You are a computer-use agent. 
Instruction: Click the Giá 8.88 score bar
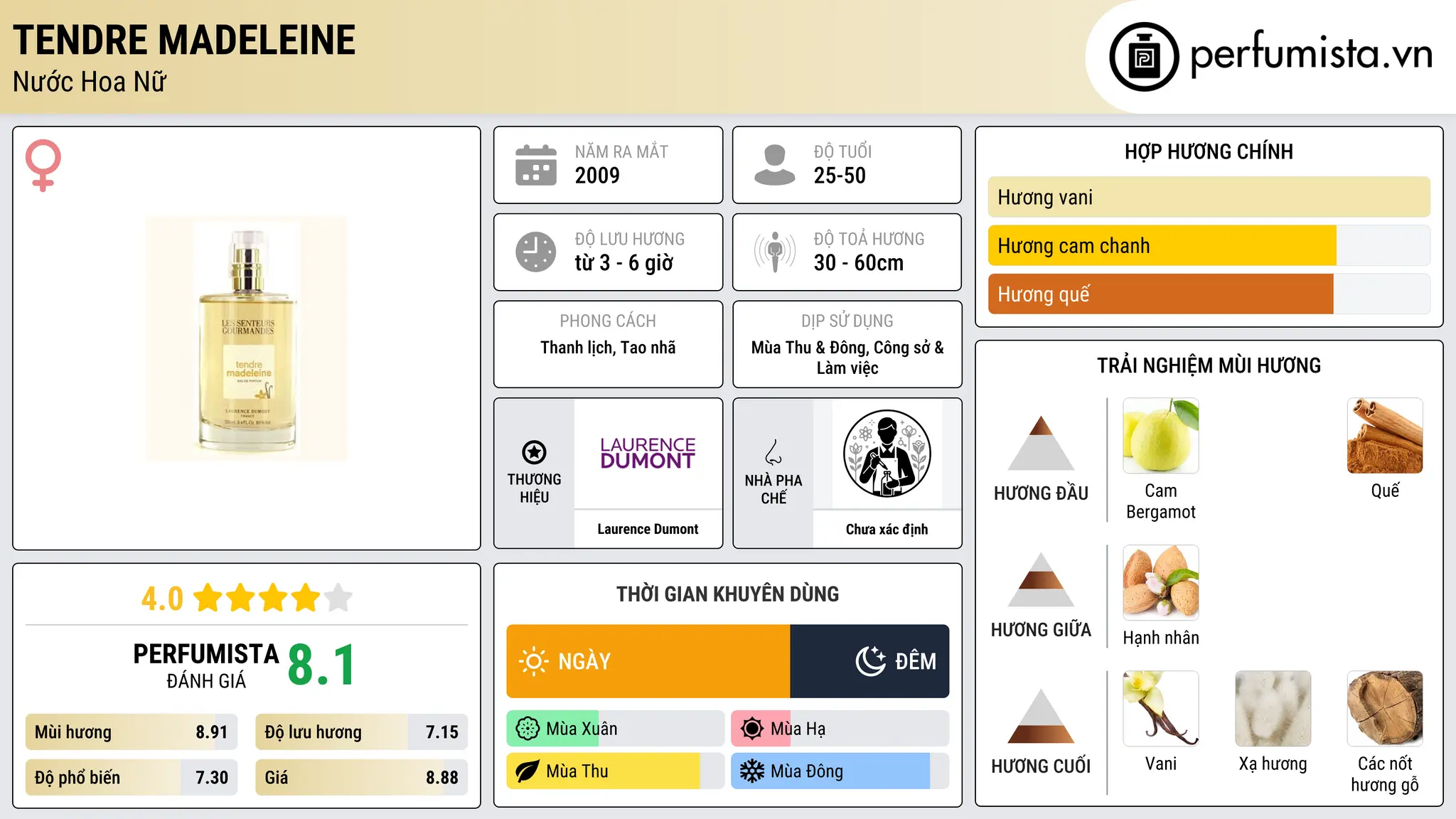click(x=362, y=778)
